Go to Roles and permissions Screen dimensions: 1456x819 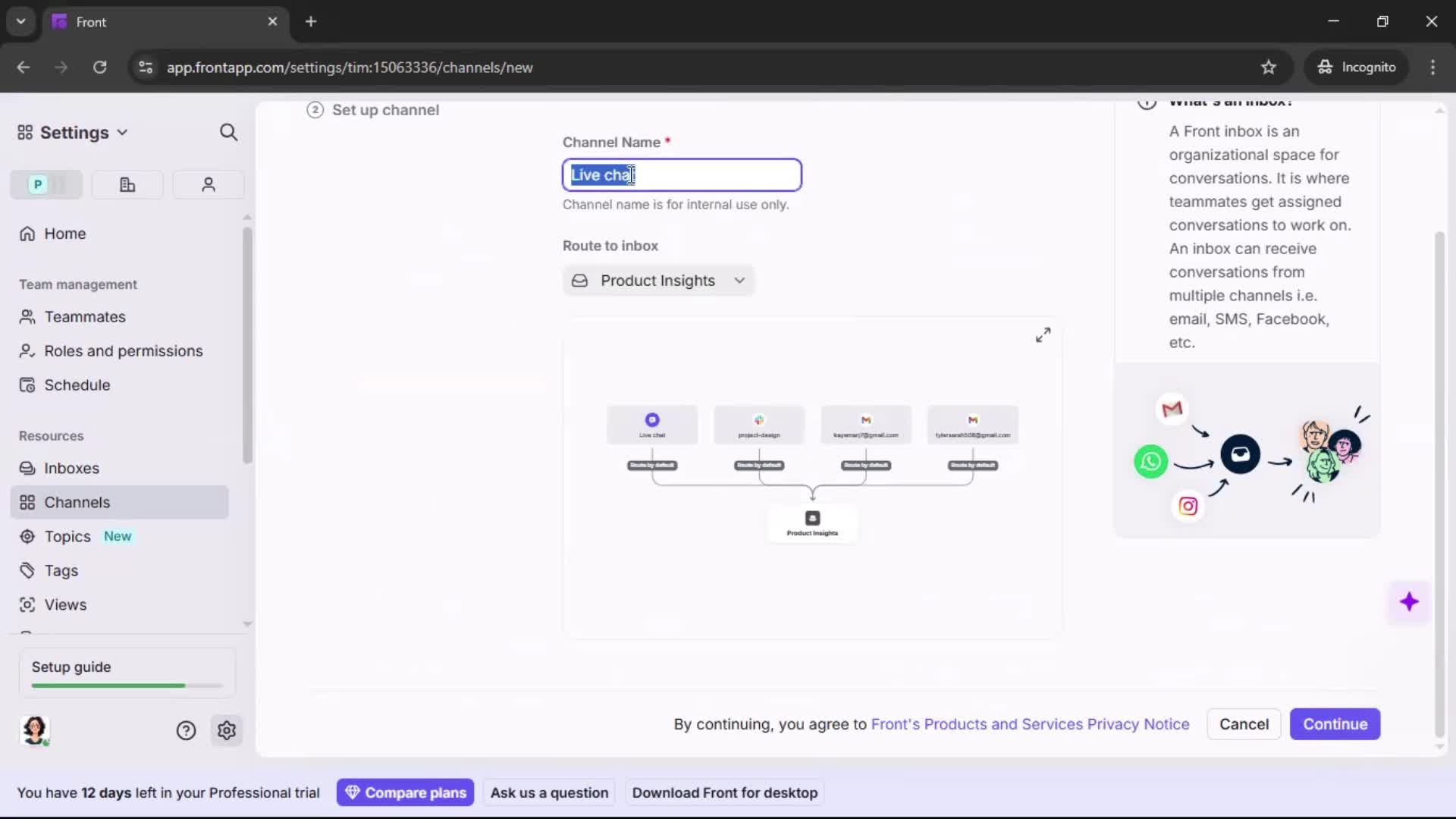tap(123, 351)
